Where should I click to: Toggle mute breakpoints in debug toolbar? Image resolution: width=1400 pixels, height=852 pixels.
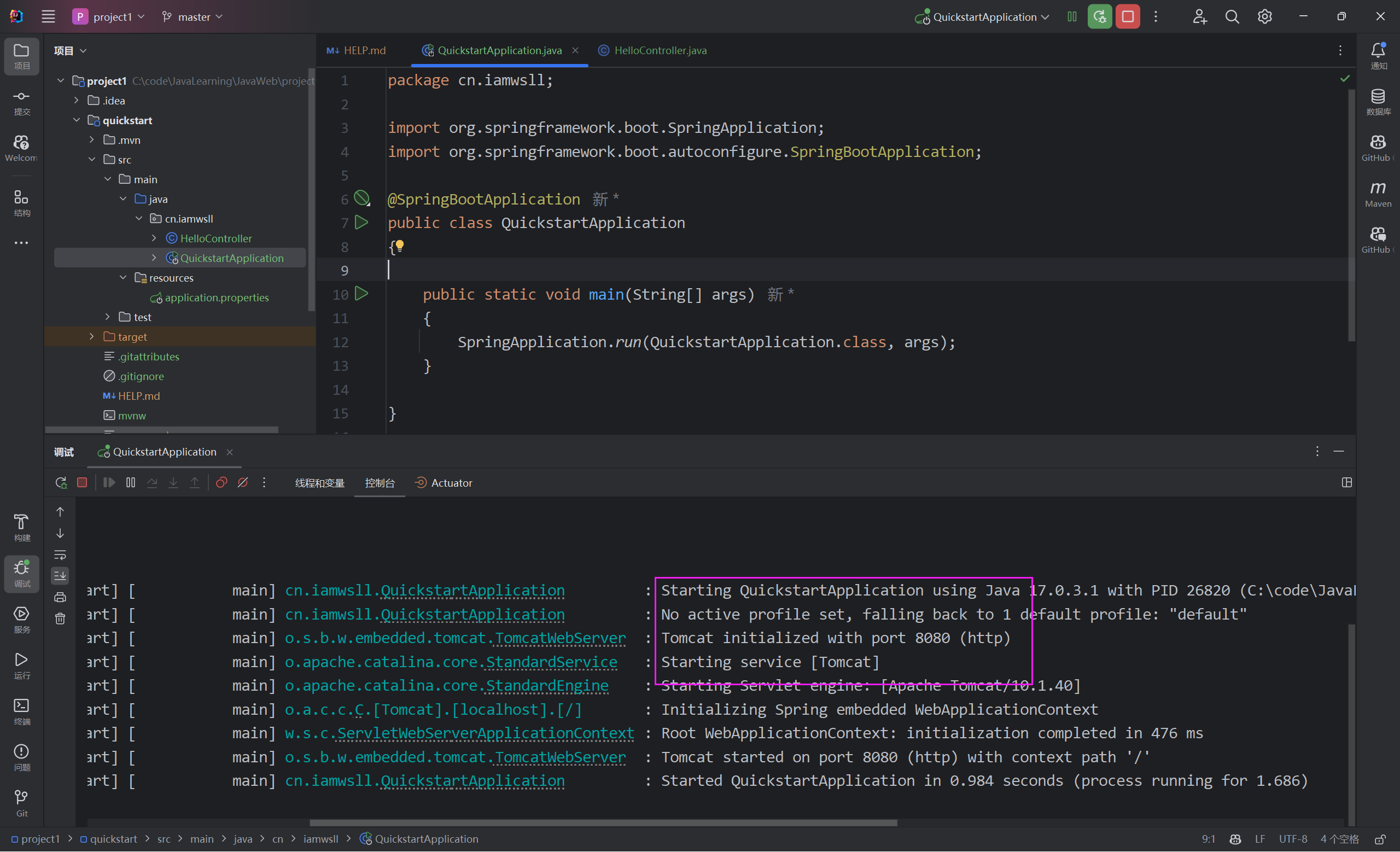[x=243, y=483]
